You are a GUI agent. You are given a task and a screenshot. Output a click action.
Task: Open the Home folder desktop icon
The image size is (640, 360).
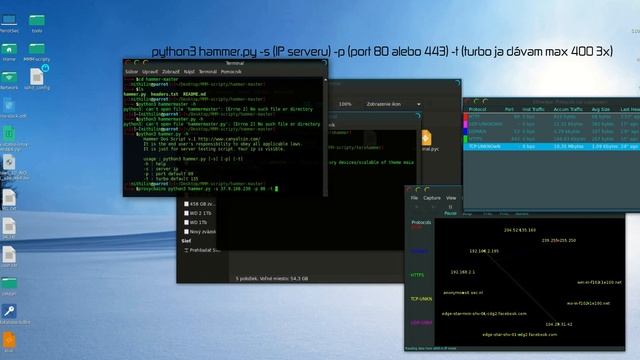click(x=9, y=52)
